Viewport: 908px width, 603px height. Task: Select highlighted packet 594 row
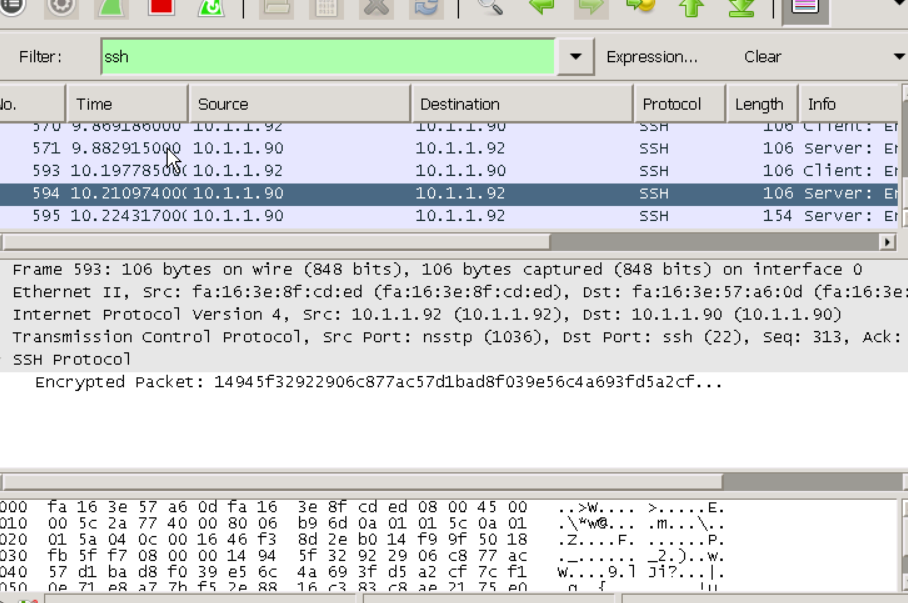pos(449,193)
